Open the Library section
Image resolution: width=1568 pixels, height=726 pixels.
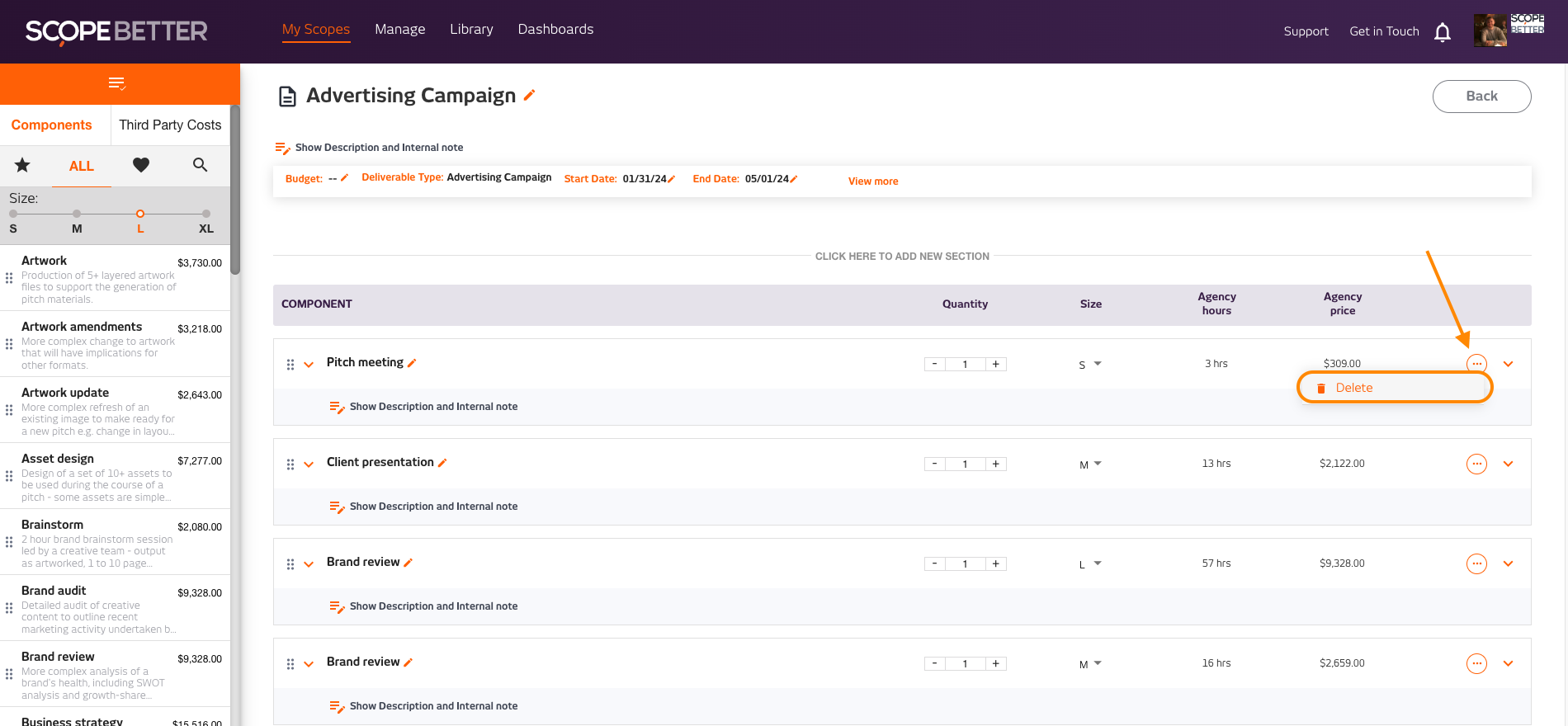click(x=471, y=30)
